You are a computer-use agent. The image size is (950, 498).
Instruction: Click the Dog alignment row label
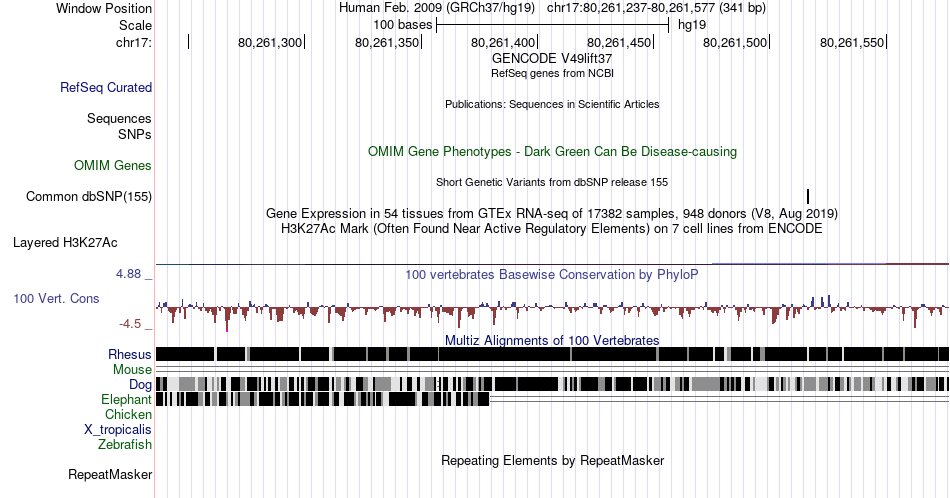click(140, 384)
